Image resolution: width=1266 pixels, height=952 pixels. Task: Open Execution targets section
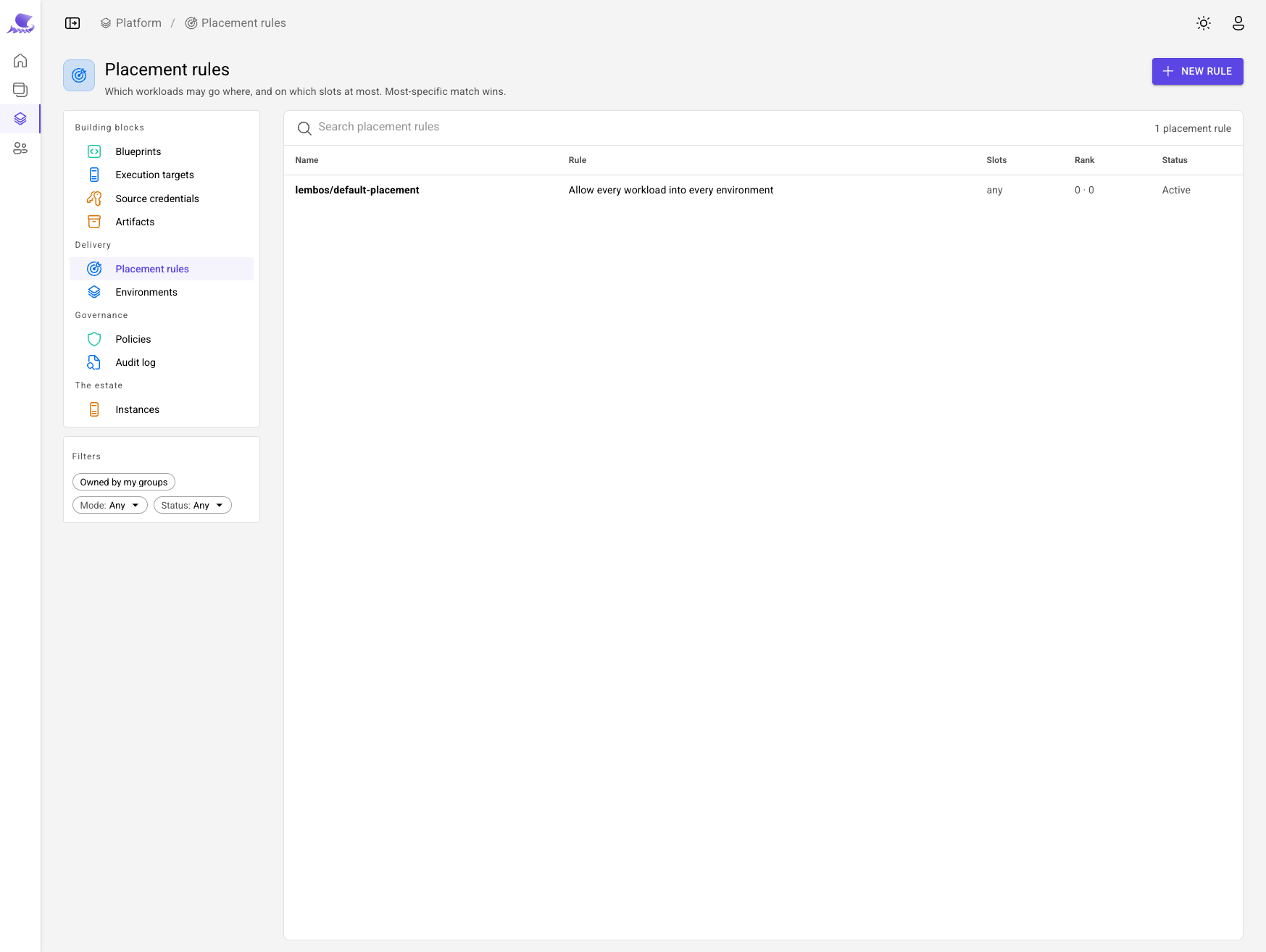[162, 175]
